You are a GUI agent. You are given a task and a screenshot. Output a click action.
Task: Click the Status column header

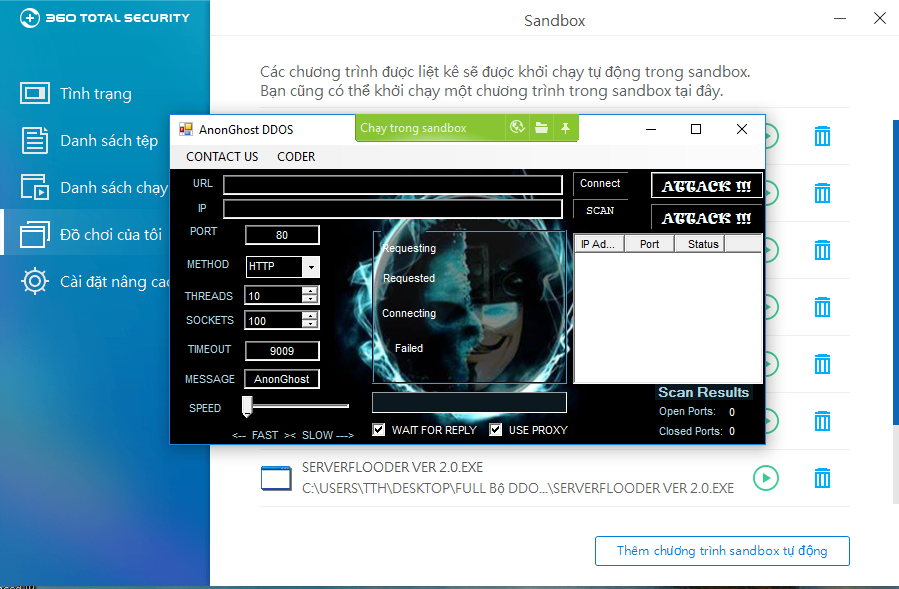[x=700, y=244]
